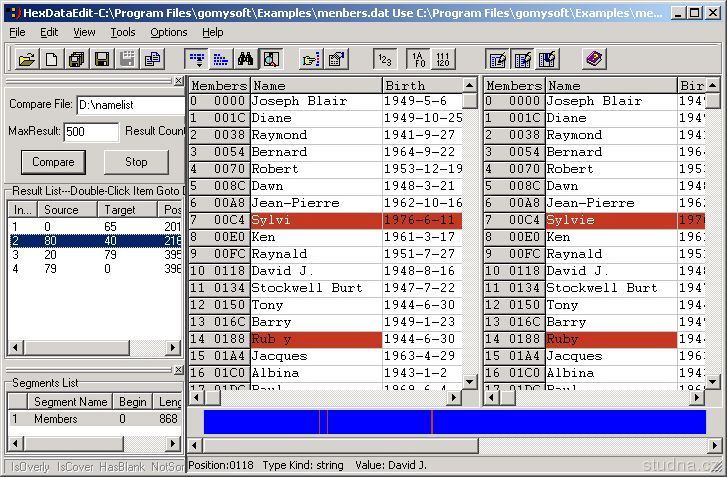Image resolution: width=727 pixels, height=477 pixels.
Task: Click the Segment Name column header
Action: (x=70, y=401)
